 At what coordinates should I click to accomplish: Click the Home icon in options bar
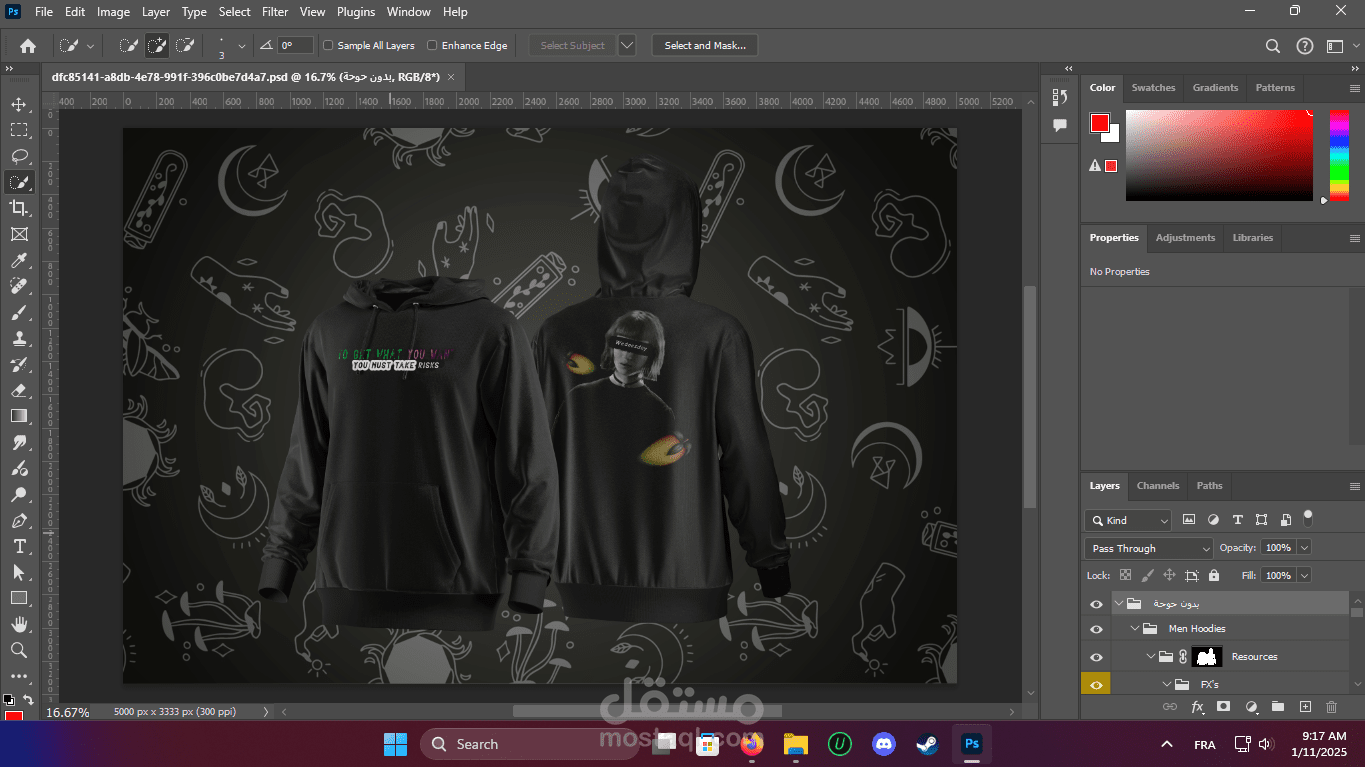pos(28,45)
